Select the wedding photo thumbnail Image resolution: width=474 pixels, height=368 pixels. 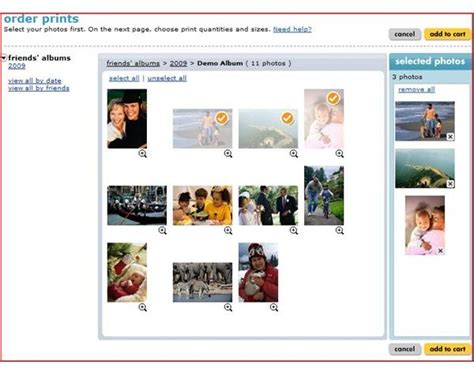point(268,205)
